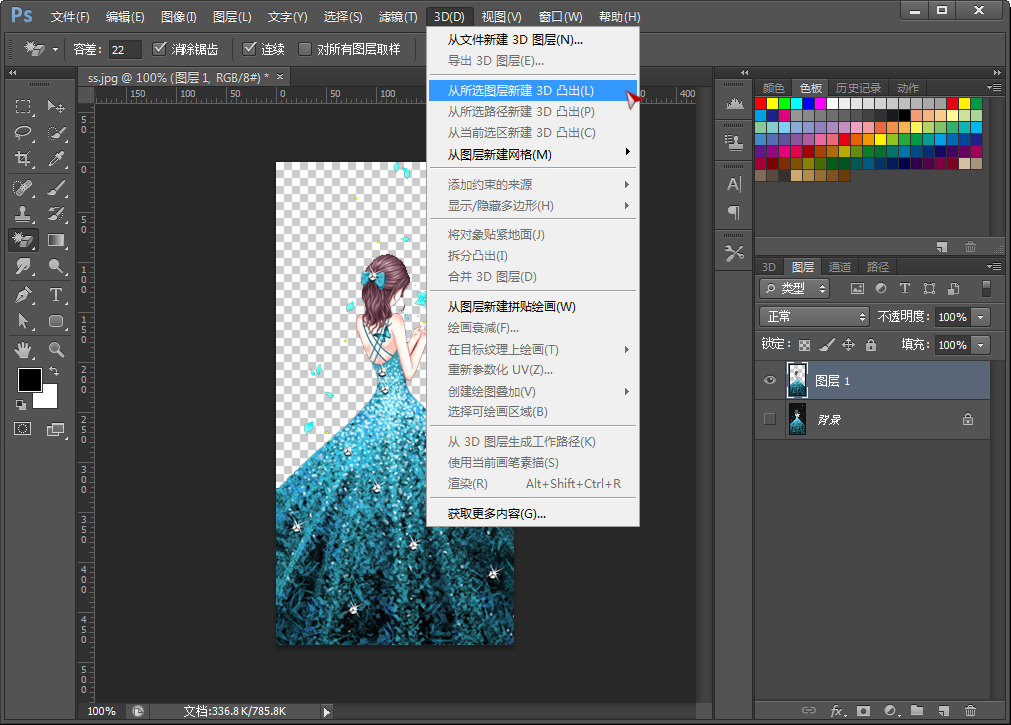The height and width of the screenshot is (725, 1011).
Task: Click the add layer mask icon
Action: point(863,711)
